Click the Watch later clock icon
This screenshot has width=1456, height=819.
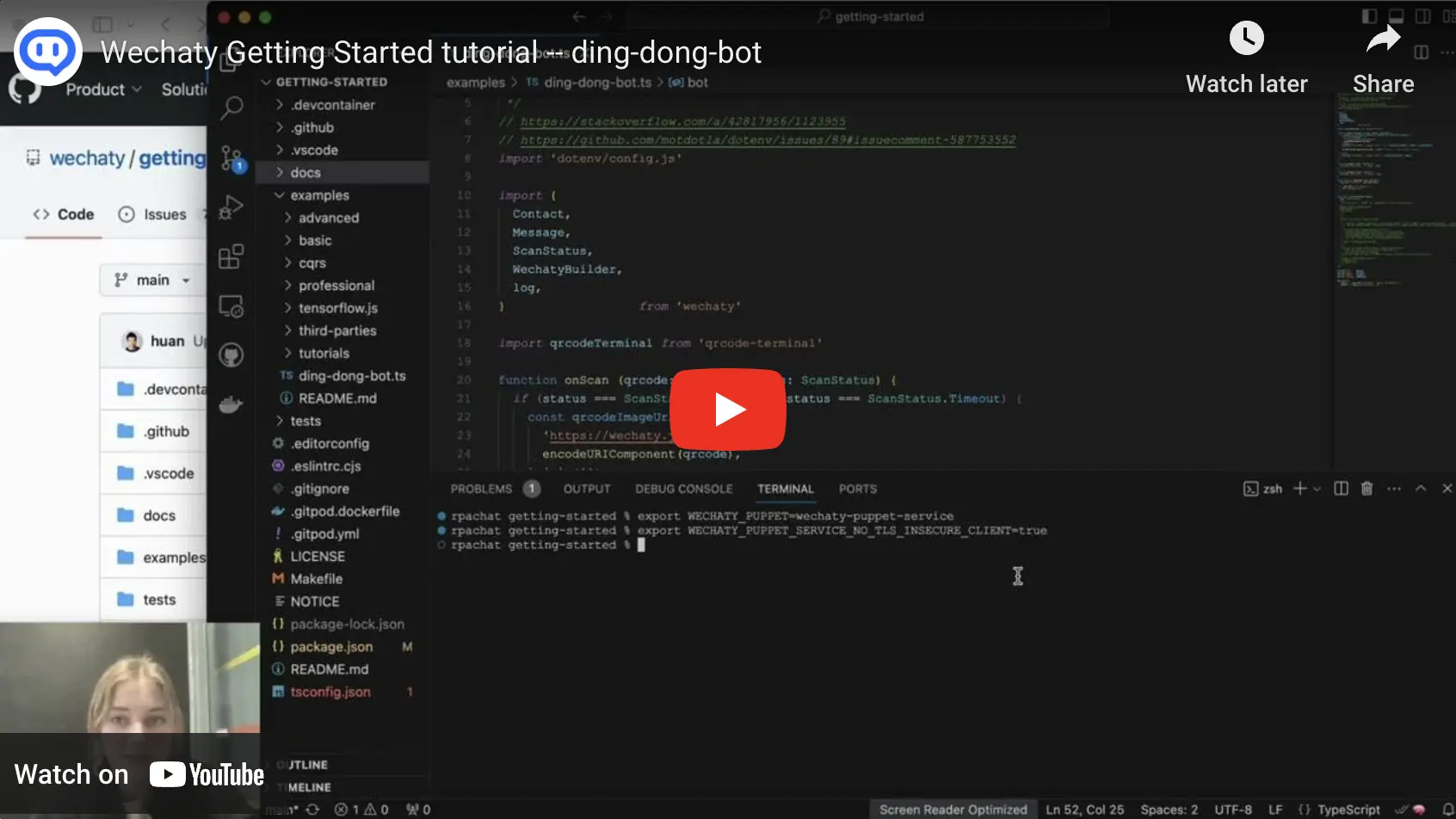click(x=1246, y=38)
